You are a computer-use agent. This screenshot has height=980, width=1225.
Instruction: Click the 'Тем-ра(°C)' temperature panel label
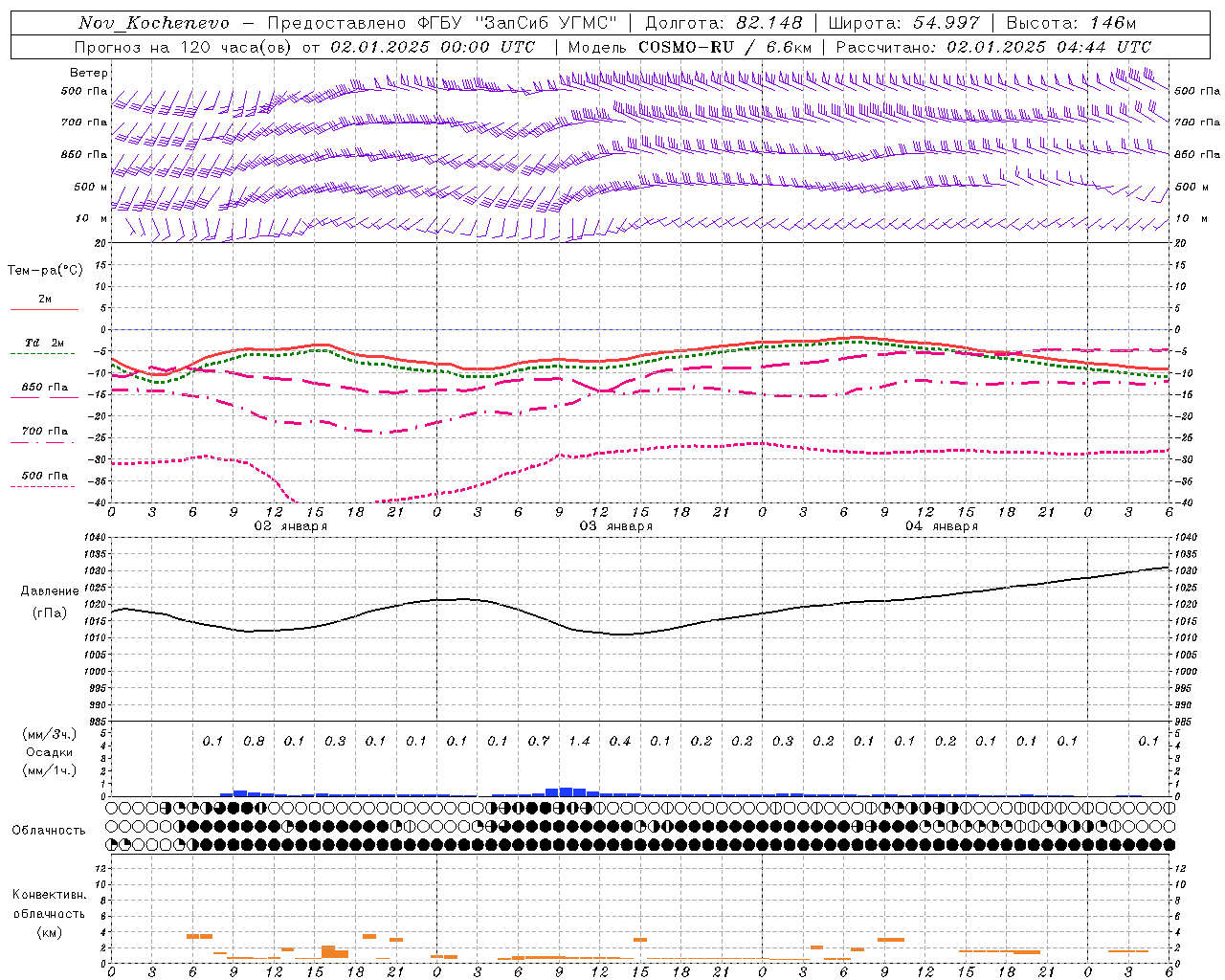click(x=45, y=271)
